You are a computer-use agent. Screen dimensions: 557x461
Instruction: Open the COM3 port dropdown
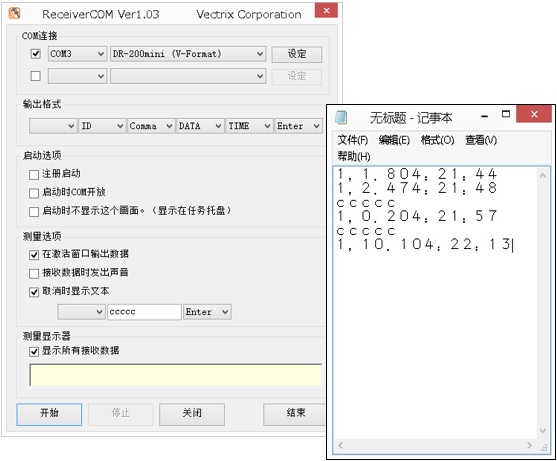pos(77,54)
